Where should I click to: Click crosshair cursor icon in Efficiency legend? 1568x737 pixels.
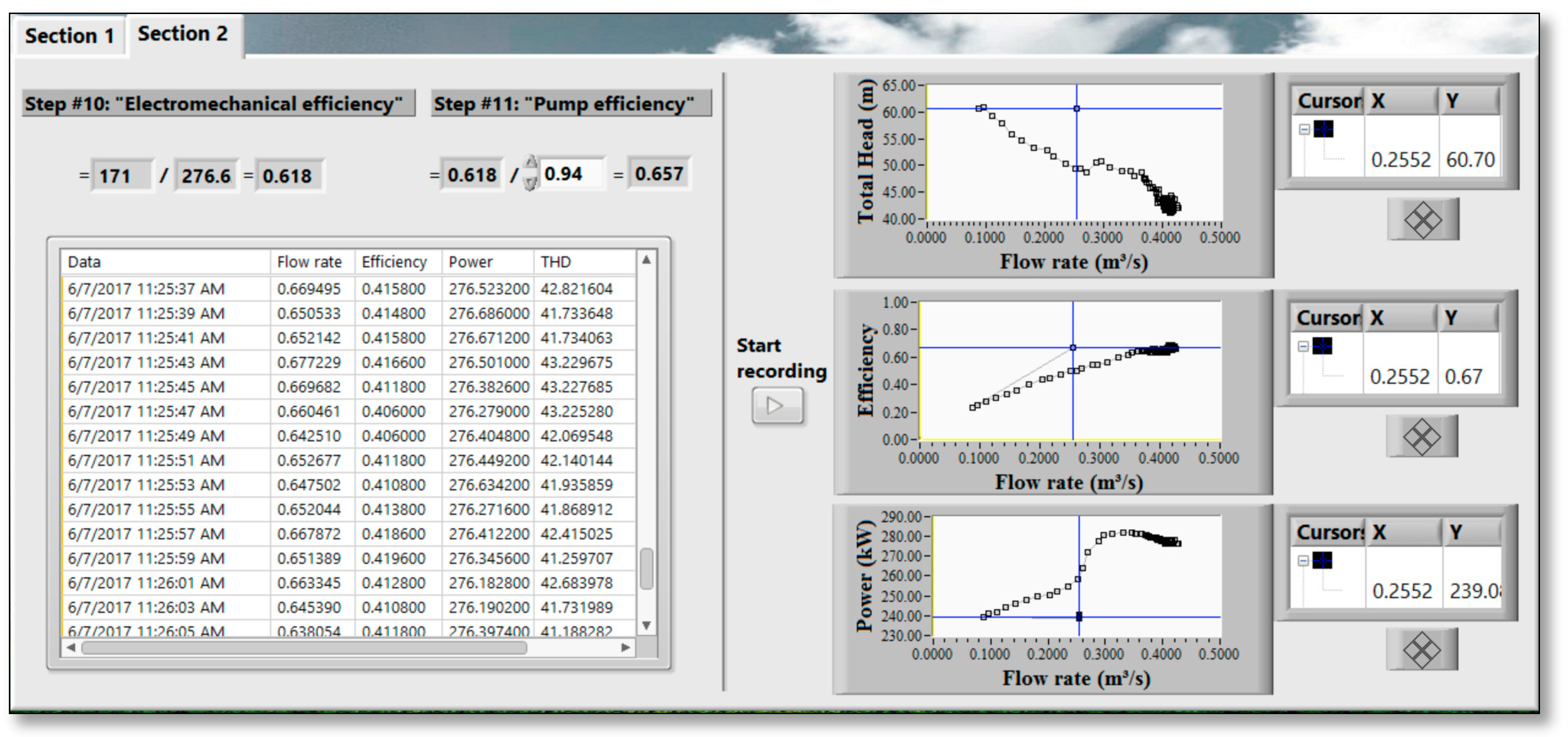1322,346
